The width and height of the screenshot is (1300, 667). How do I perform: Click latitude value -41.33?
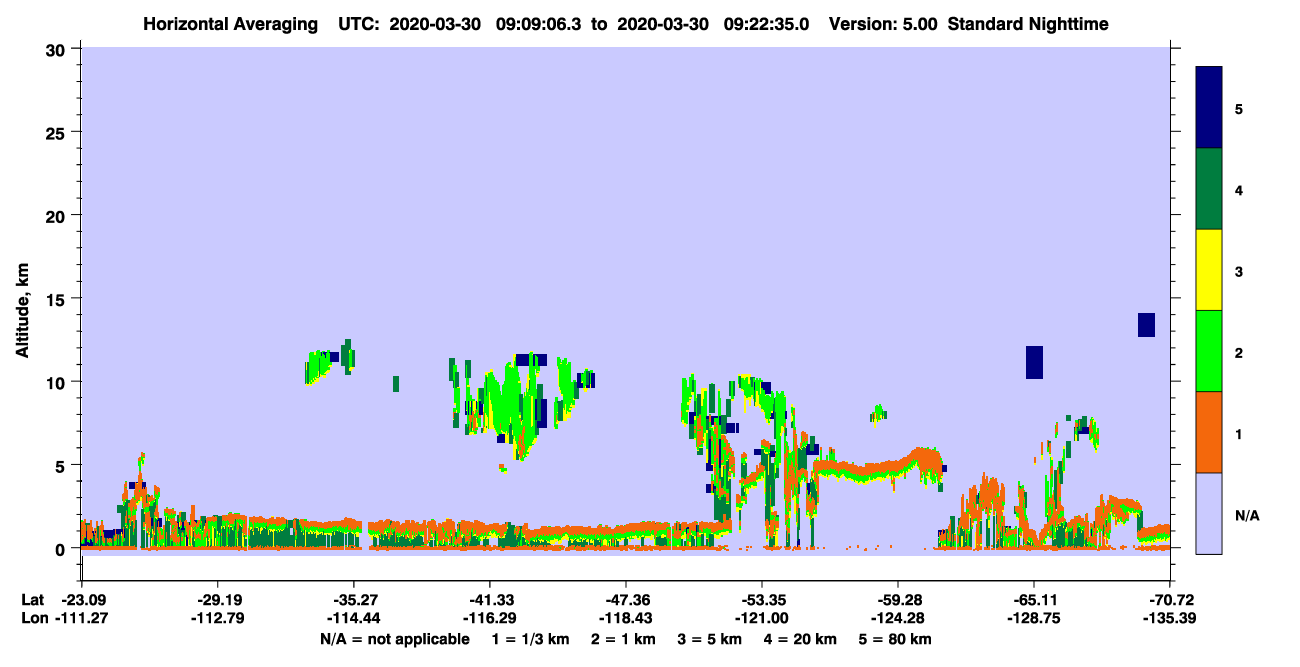pyautogui.click(x=489, y=600)
